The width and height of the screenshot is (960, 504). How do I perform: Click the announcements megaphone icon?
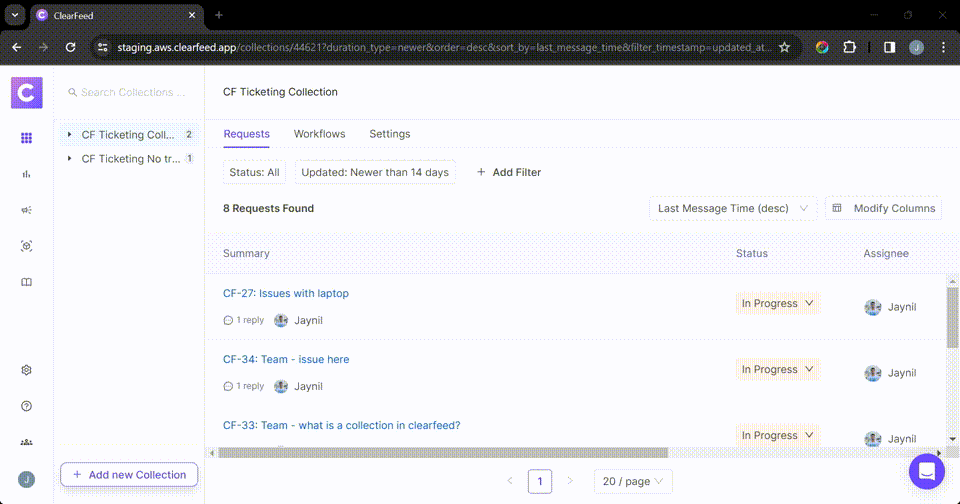point(26,210)
